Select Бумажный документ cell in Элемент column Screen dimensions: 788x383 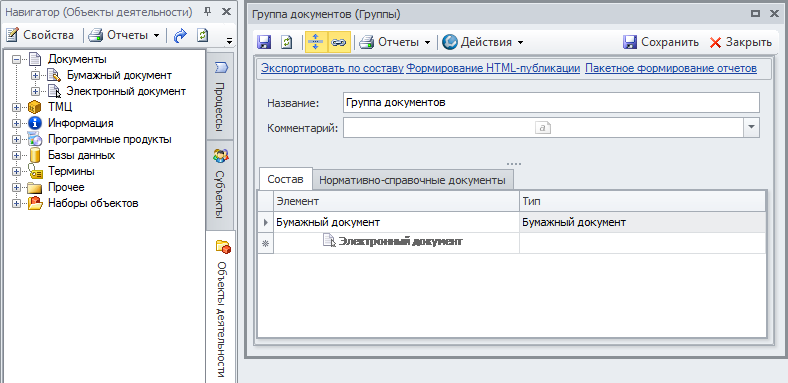point(397,222)
